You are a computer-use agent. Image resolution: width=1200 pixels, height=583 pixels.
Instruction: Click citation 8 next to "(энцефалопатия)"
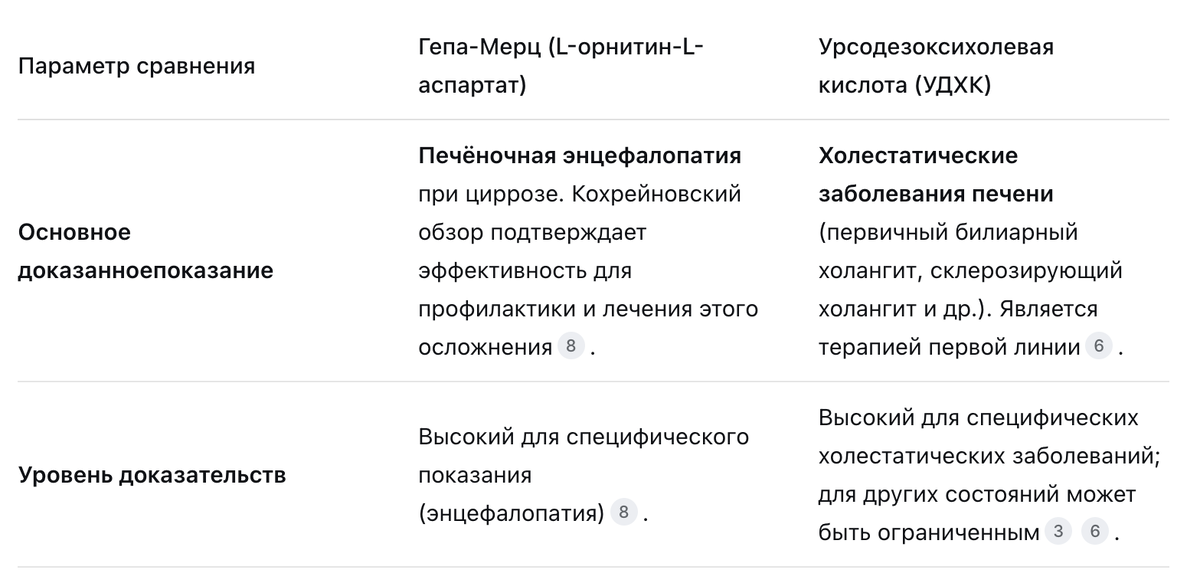point(624,513)
